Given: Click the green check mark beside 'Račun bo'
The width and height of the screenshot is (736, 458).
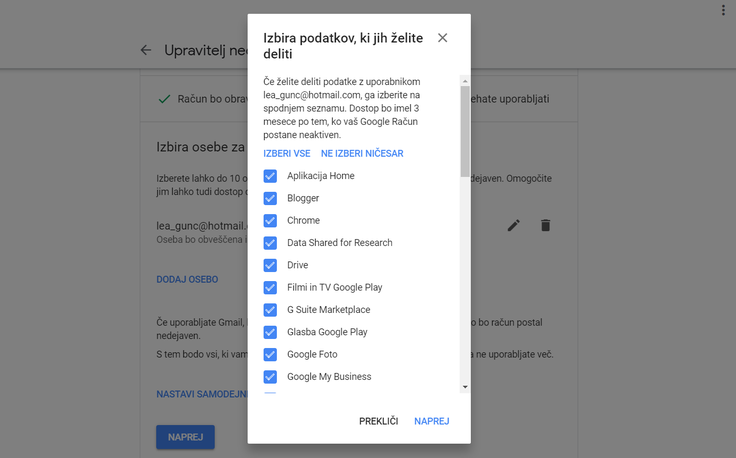Looking at the screenshot, I should [x=164, y=99].
